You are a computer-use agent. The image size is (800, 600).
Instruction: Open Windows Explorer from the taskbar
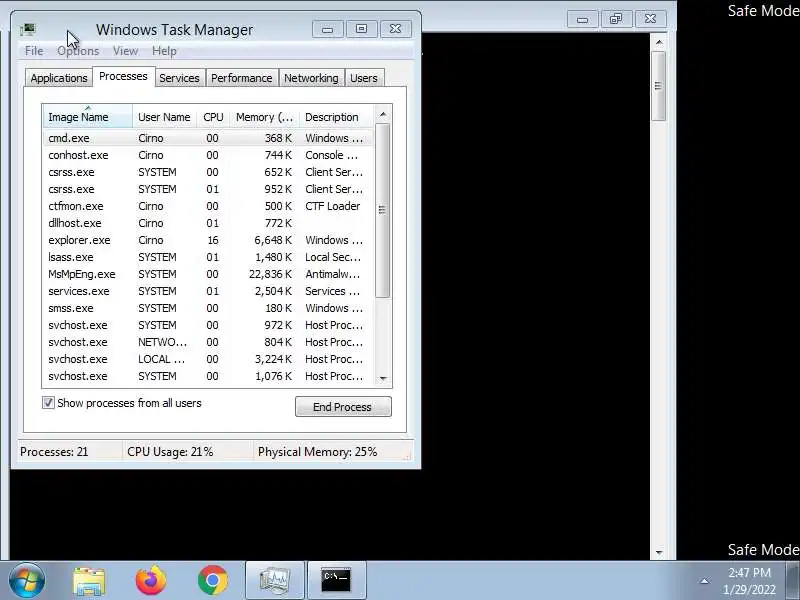tap(89, 581)
